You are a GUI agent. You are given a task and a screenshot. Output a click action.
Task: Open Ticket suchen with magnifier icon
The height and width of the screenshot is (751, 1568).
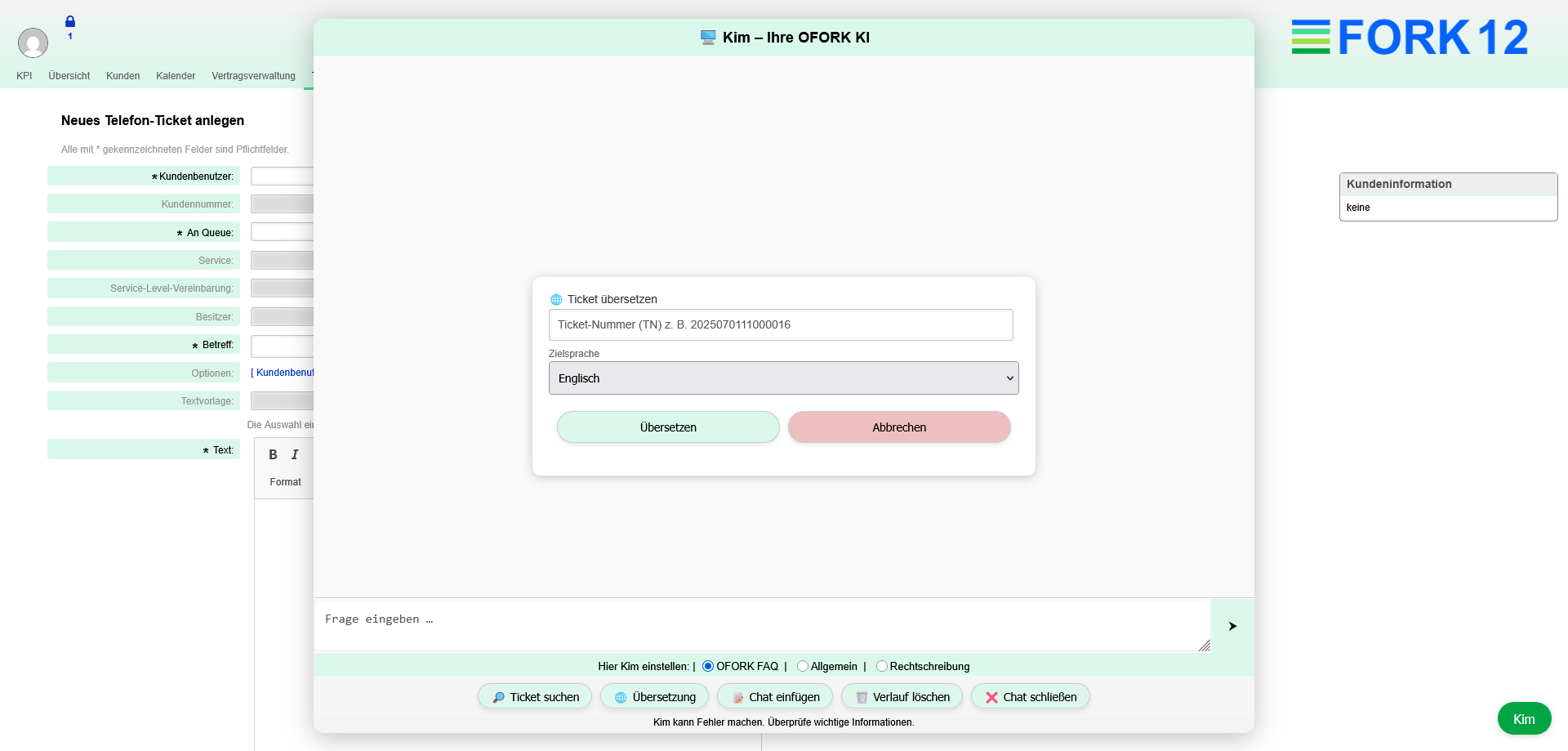tap(535, 697)
